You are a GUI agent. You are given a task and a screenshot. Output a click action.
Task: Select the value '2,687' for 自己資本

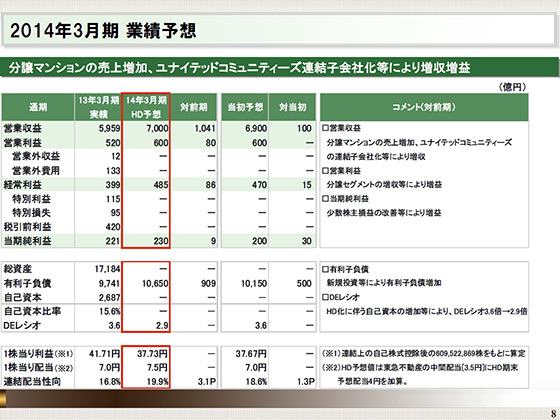[109, 298]
